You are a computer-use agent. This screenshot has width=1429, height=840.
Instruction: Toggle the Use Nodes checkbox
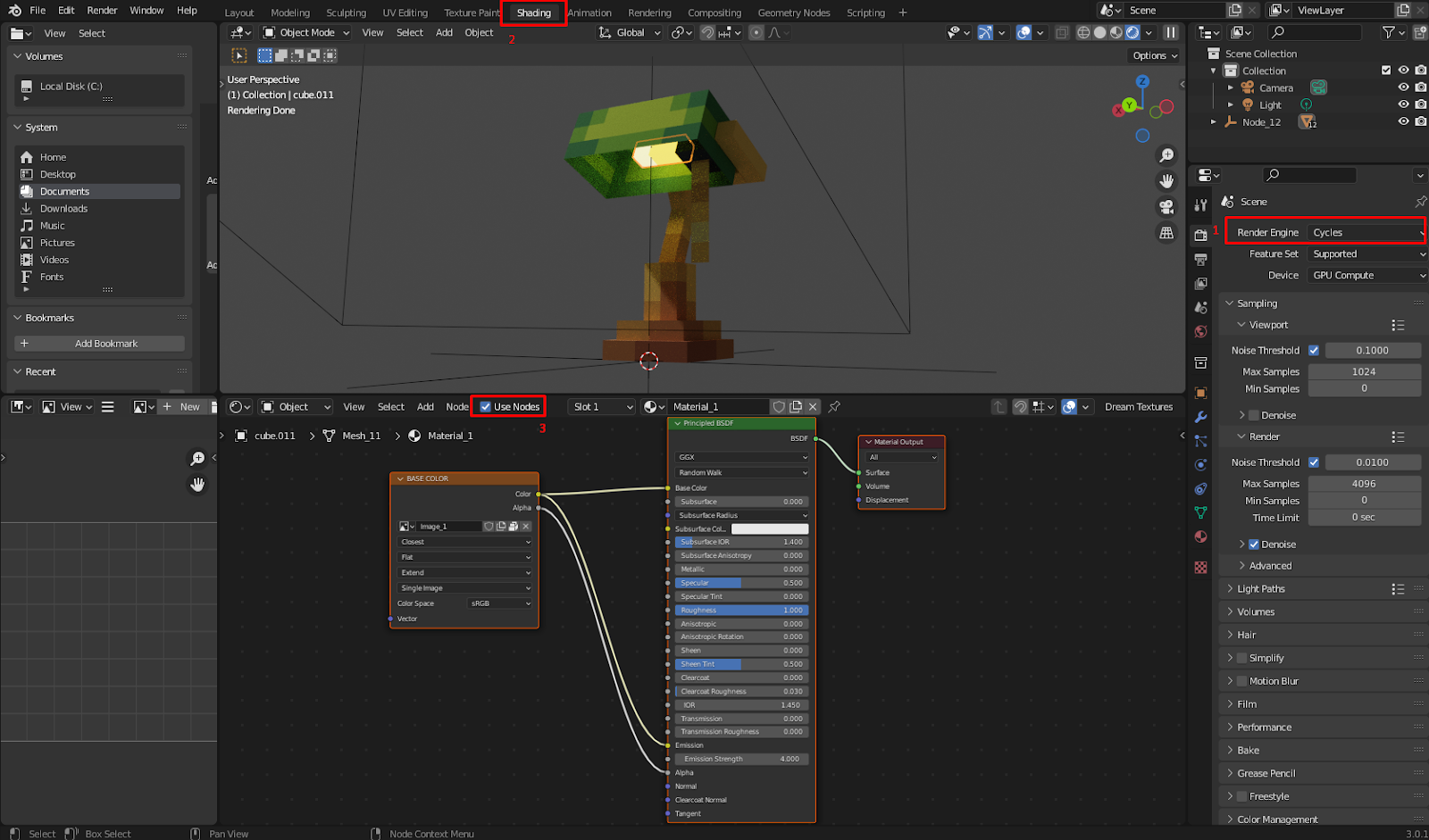coord(486,406)
